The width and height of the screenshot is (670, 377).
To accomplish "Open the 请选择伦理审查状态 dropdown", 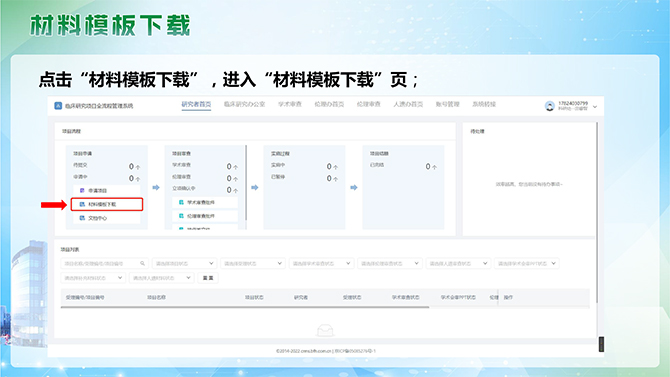I will click(390, 264).
